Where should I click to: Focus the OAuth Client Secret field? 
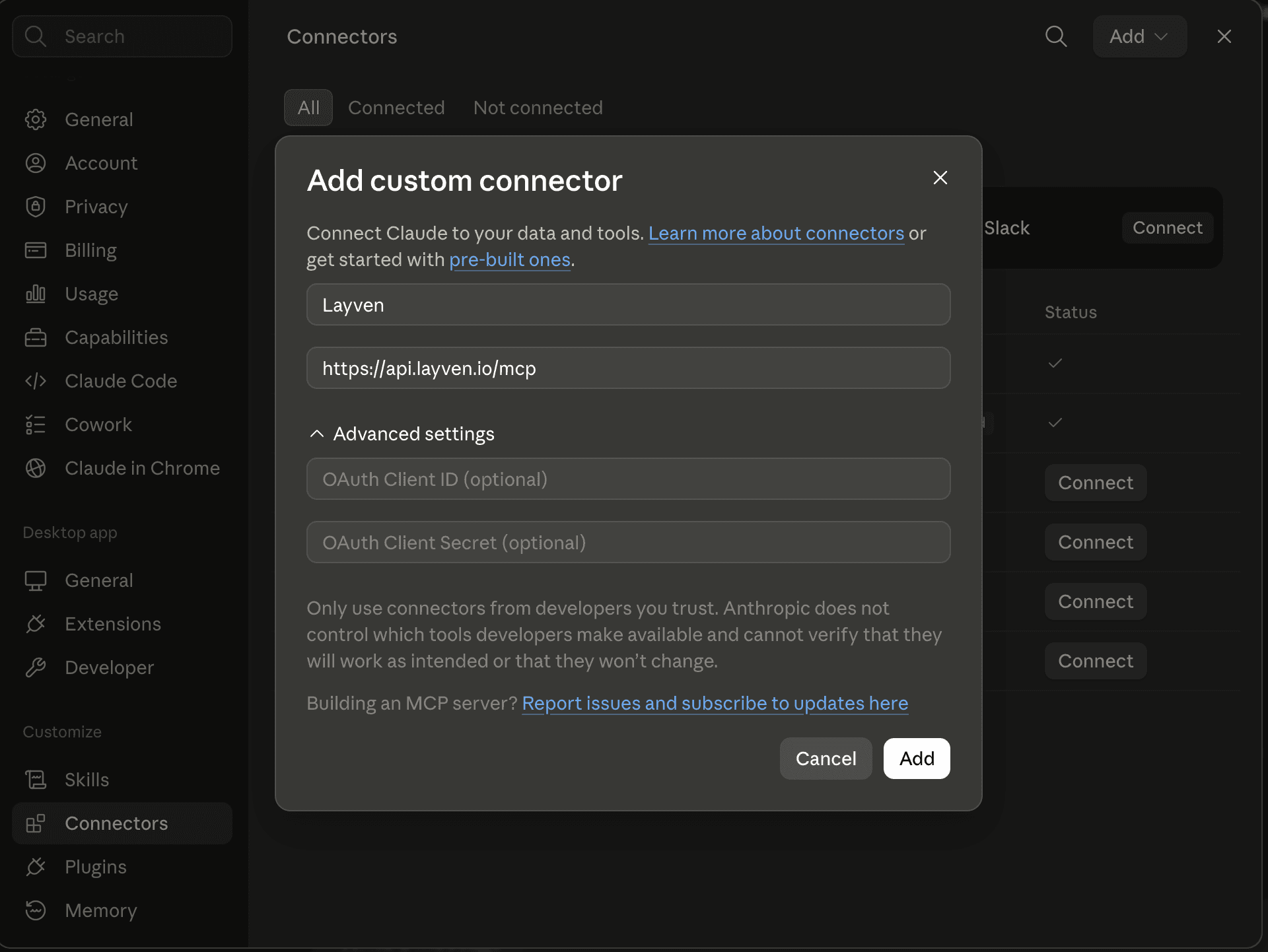[x=629, y=542]
